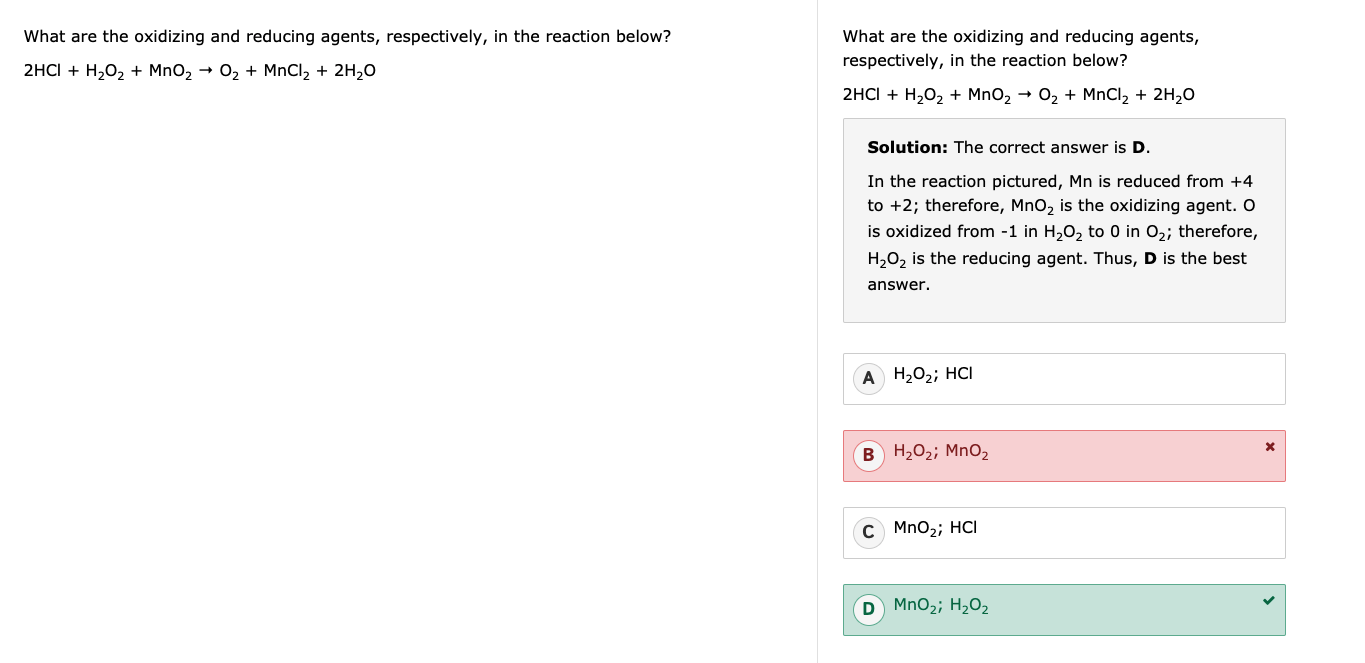Image resolution: width=1365 pixels, height=663 pixels.
Task: Click the Solution explanation box
Action: point(1064,220)
